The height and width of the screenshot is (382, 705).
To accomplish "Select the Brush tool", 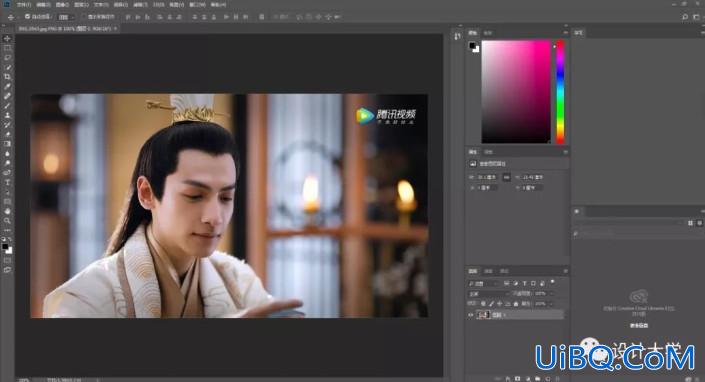I will point(7,106).
